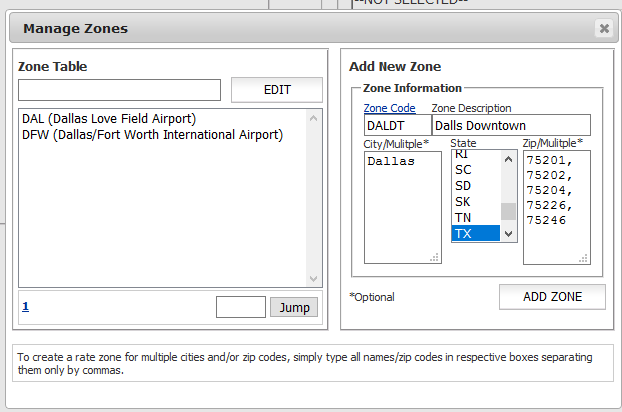Click the State list scrollbar thumb
The image size is (622, 412).
(x=508, y=211)
